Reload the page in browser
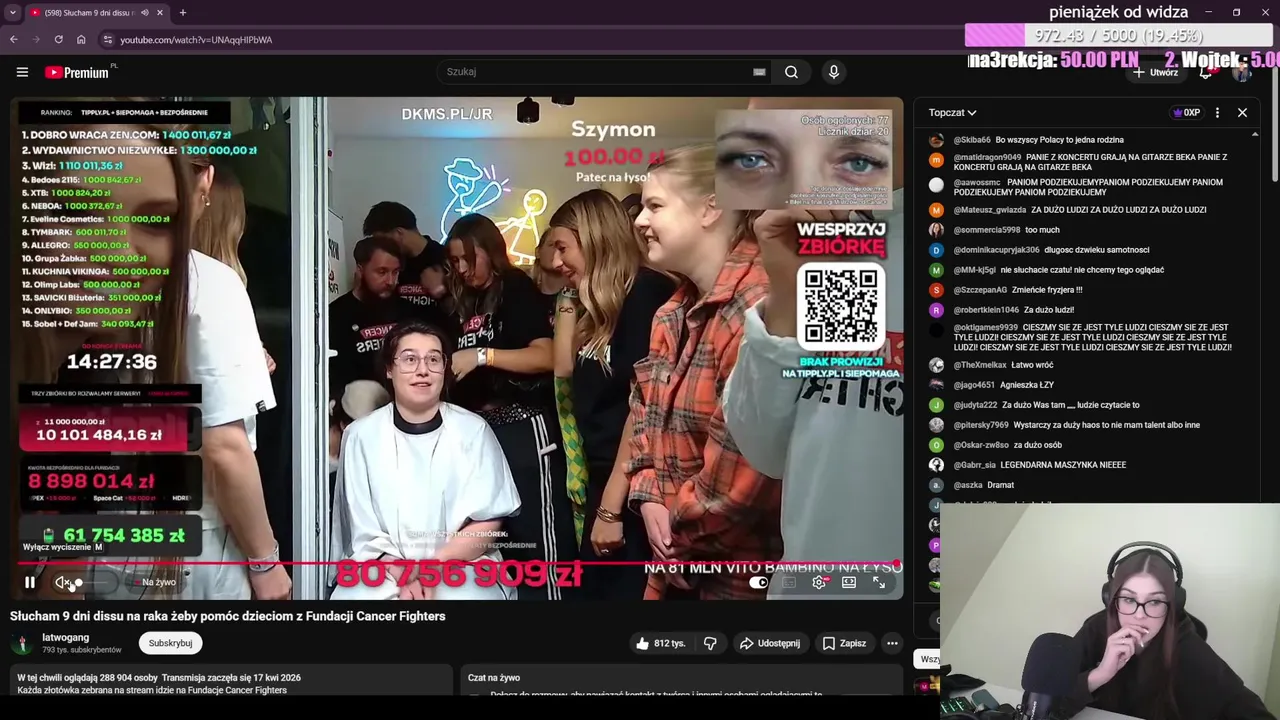 click(59, 39)
